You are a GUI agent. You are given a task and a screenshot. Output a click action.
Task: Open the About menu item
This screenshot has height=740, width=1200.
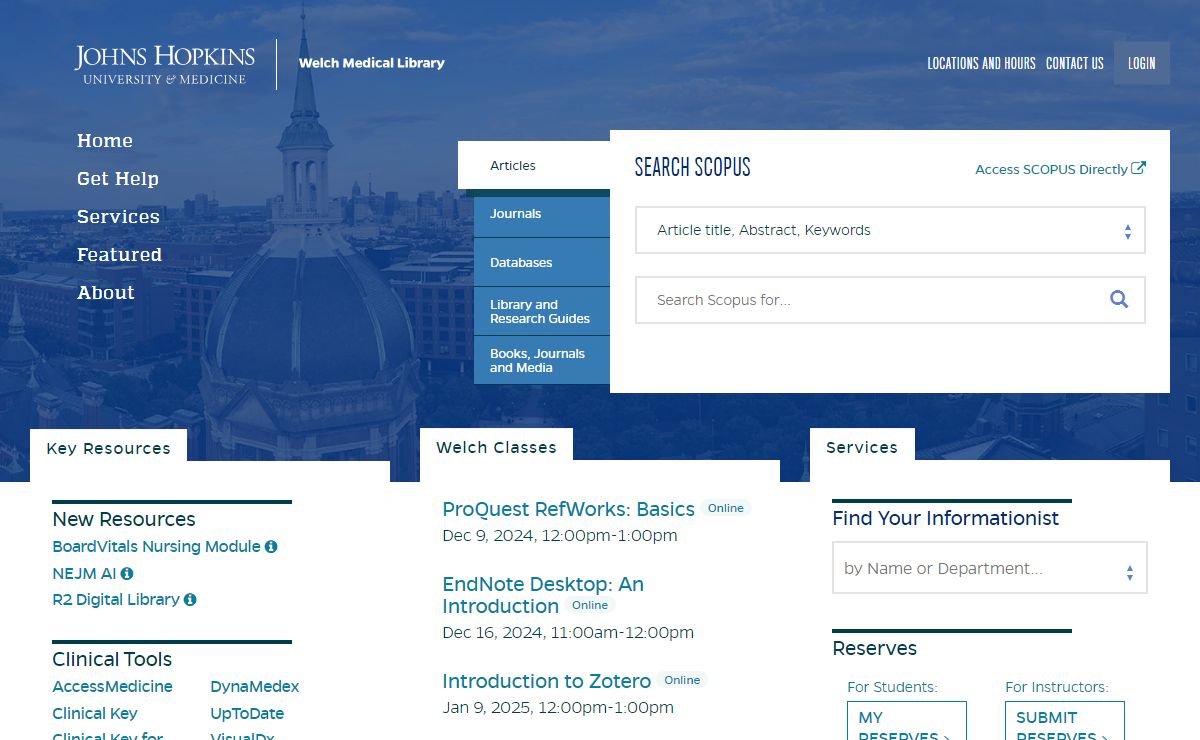[x=106, y=293]
